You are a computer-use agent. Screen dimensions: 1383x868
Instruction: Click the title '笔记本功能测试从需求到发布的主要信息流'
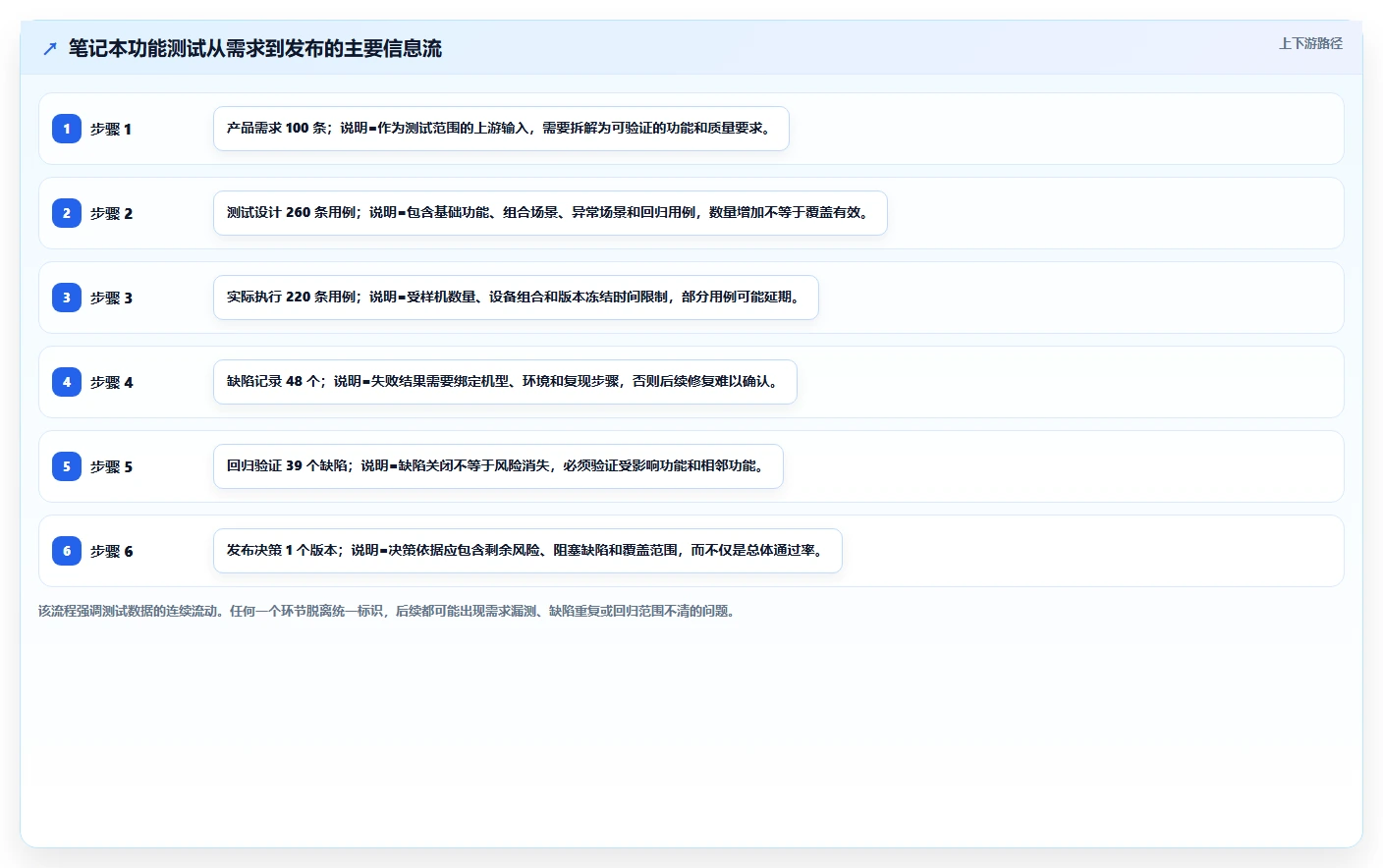point(255,48)
